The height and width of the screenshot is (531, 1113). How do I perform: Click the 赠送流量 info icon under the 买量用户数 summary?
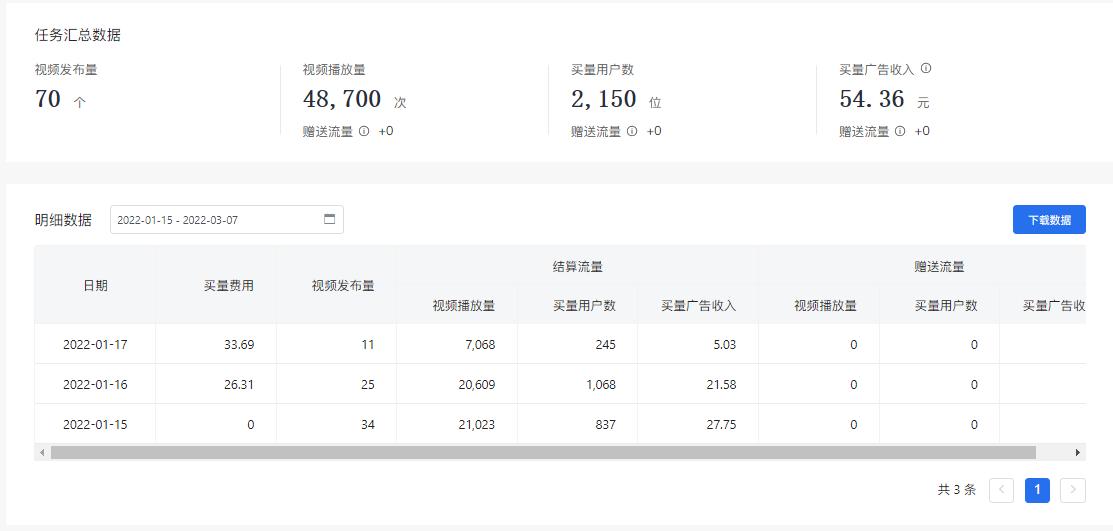pos(632,131)
